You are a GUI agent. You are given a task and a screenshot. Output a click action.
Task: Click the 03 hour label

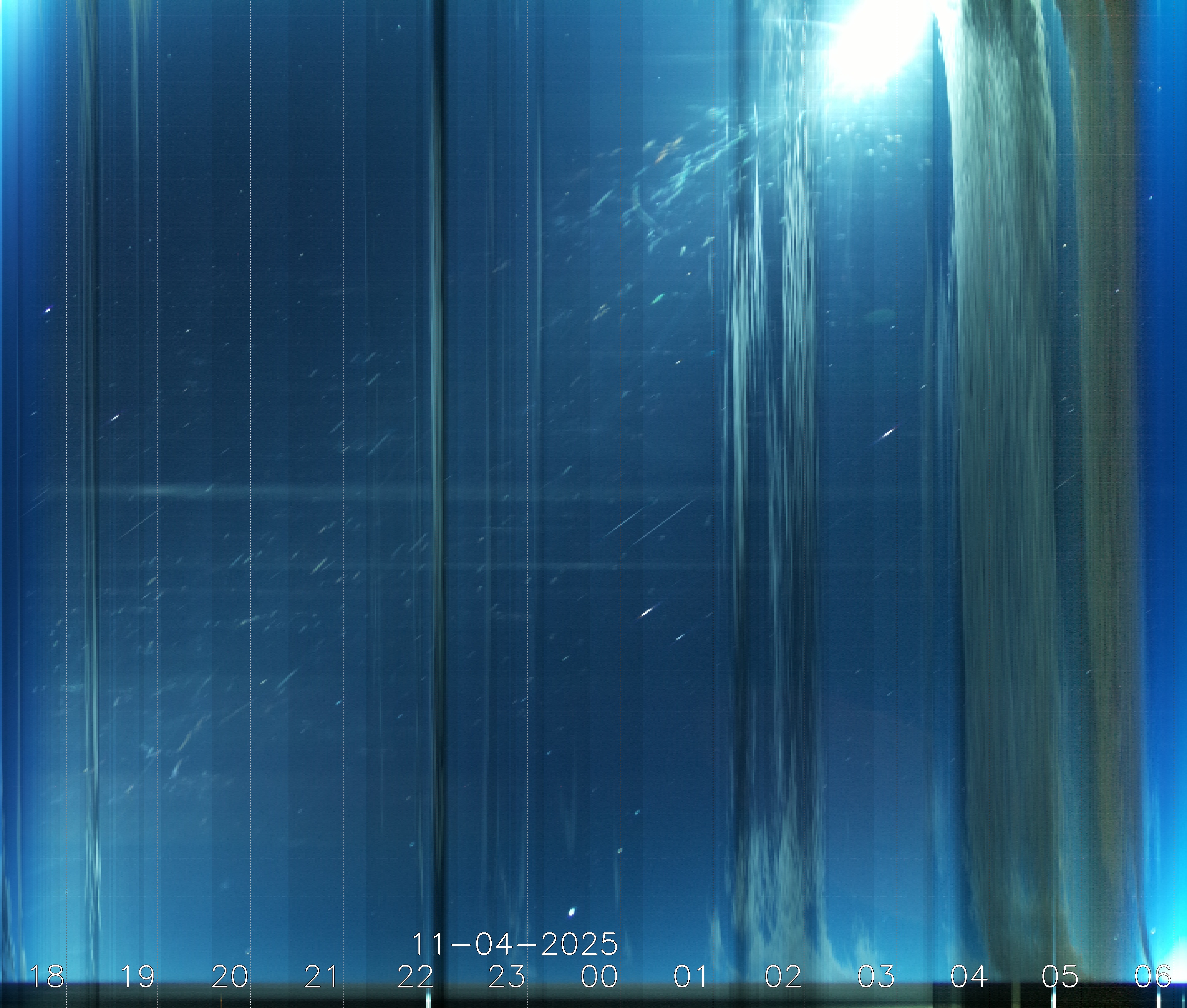pyautogui.click(x=876, y=976)
